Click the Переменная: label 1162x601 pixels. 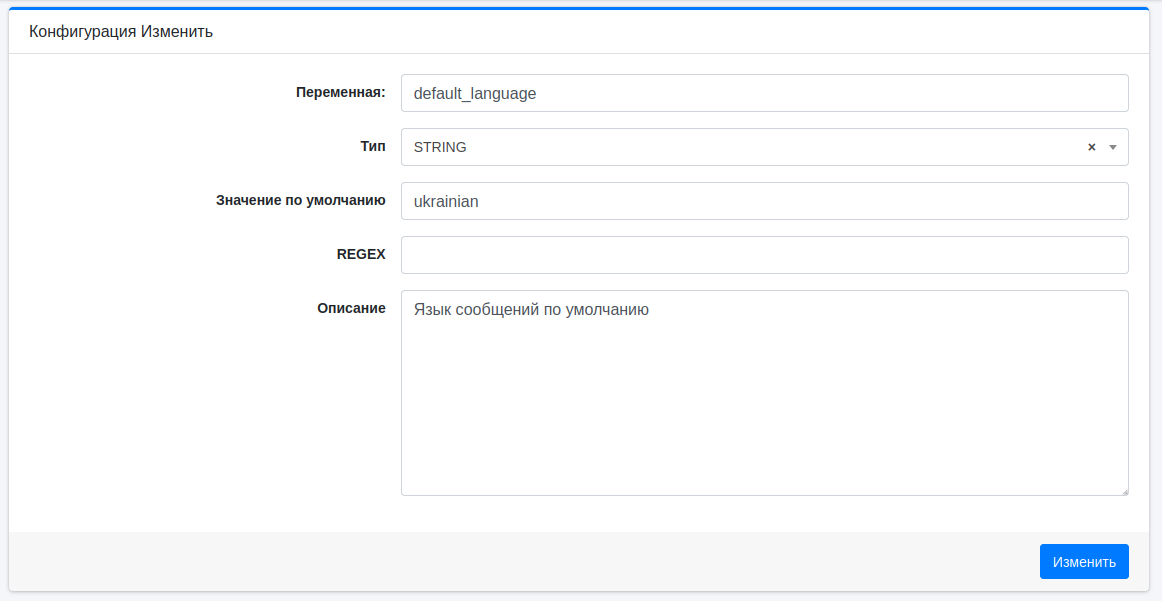pos(340,92)
